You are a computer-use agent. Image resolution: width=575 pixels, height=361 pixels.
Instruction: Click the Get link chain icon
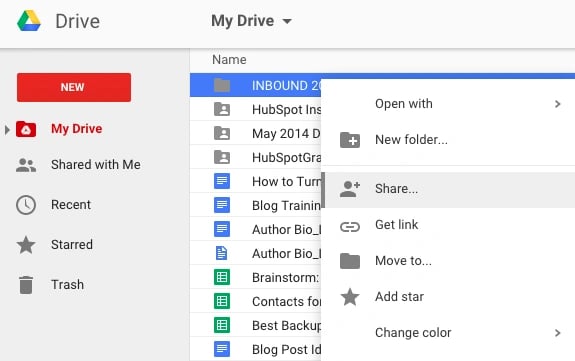(x=350, y=227)
